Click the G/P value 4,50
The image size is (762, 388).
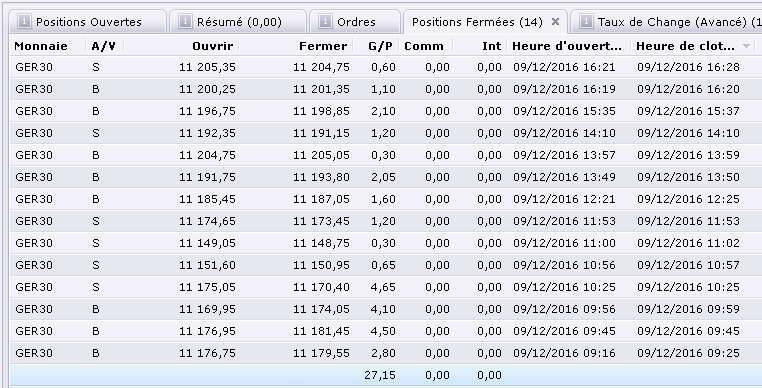pyautogui.click(x=383, y=331)
